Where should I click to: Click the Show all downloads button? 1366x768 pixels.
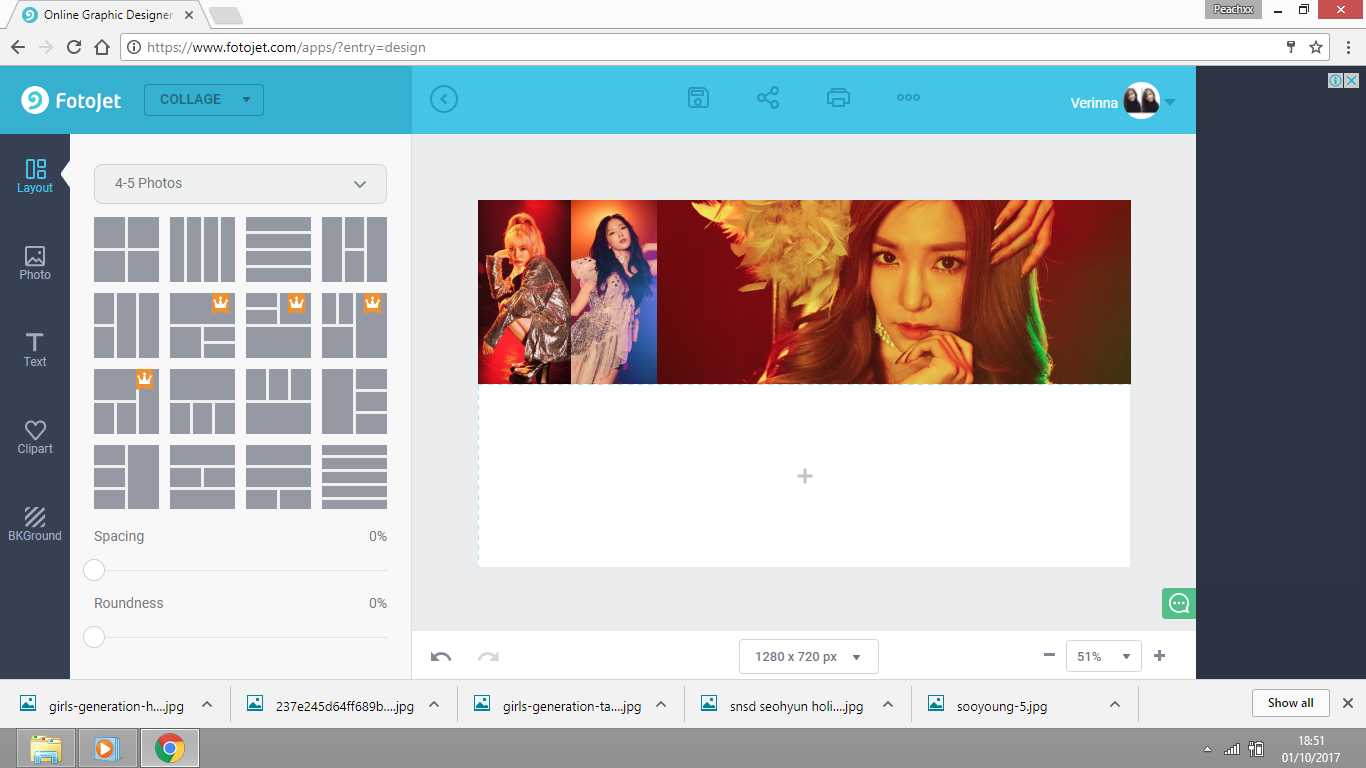1290,702
